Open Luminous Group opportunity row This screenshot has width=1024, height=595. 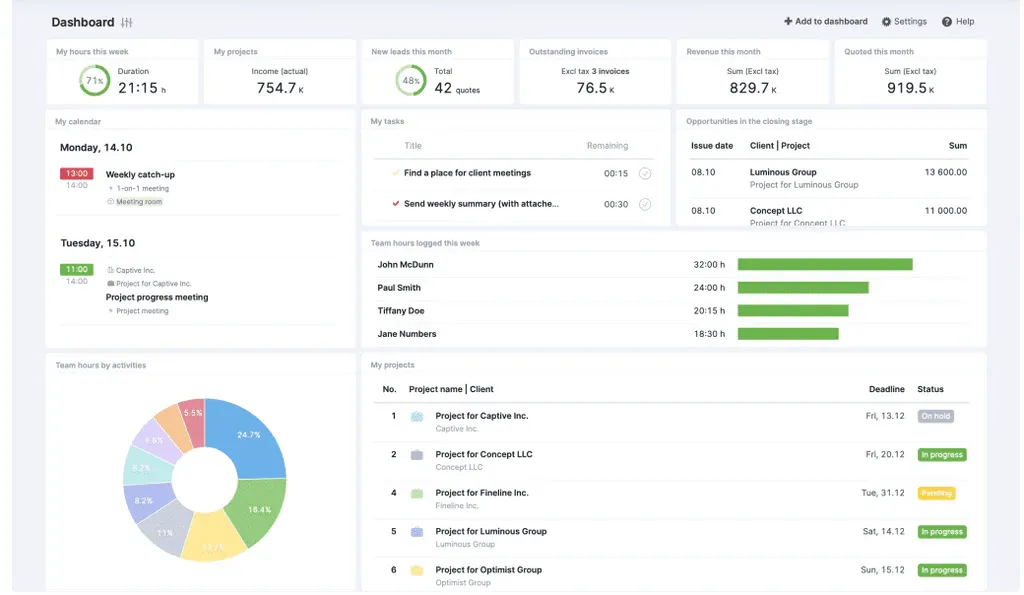pyautogui.click(x=829, y=178)
